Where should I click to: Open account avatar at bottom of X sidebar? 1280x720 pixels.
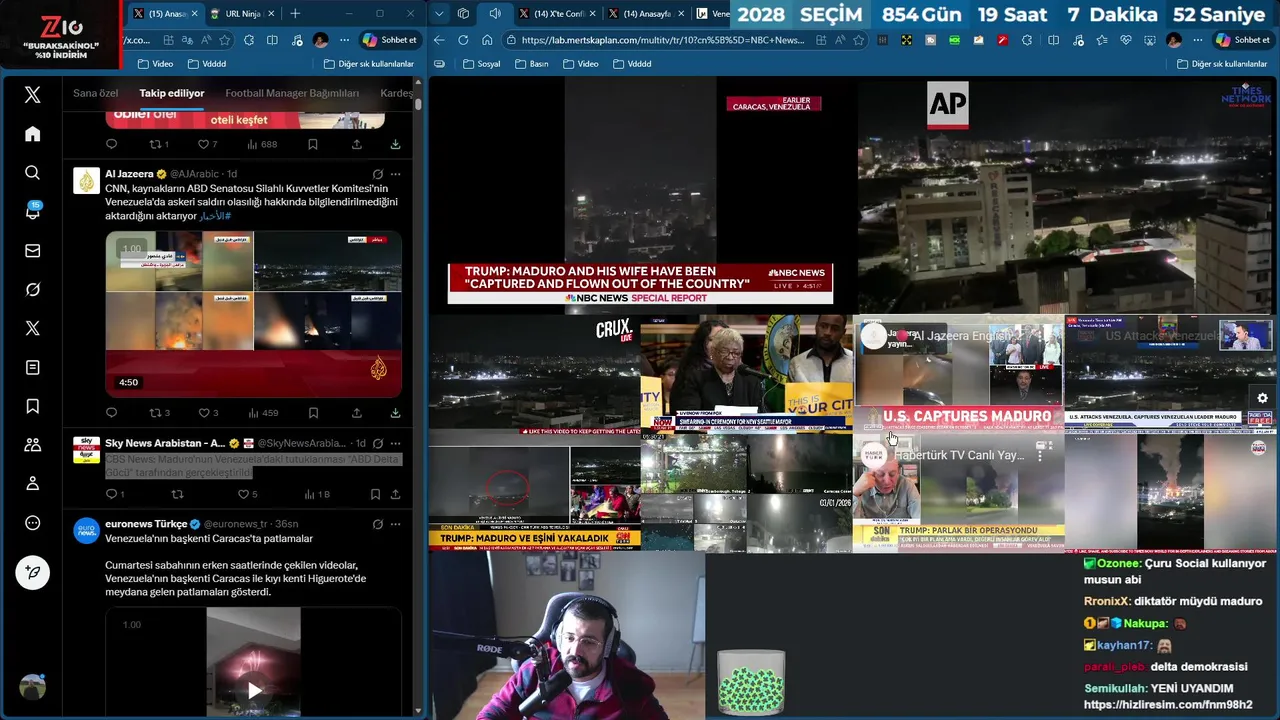[x=32, y=687]
